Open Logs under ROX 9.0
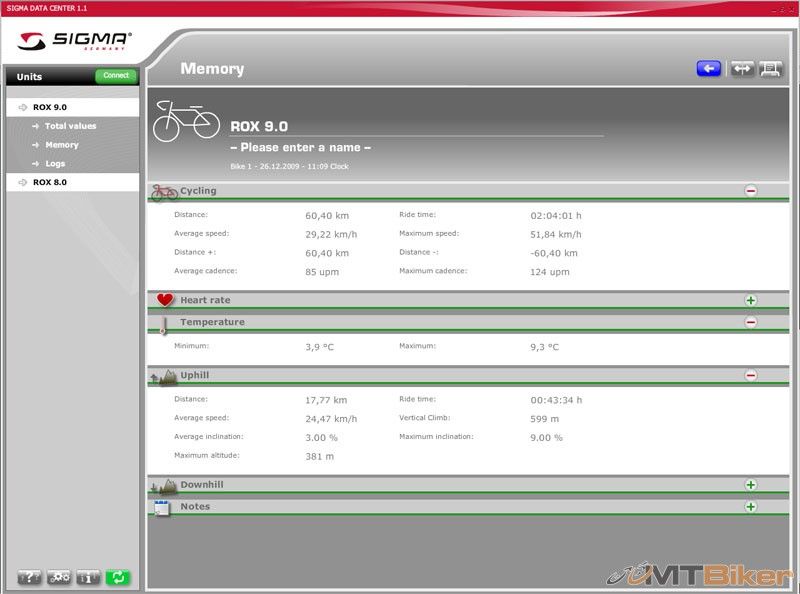The width and height of the screenshot is (800, 594). [55, 163]
